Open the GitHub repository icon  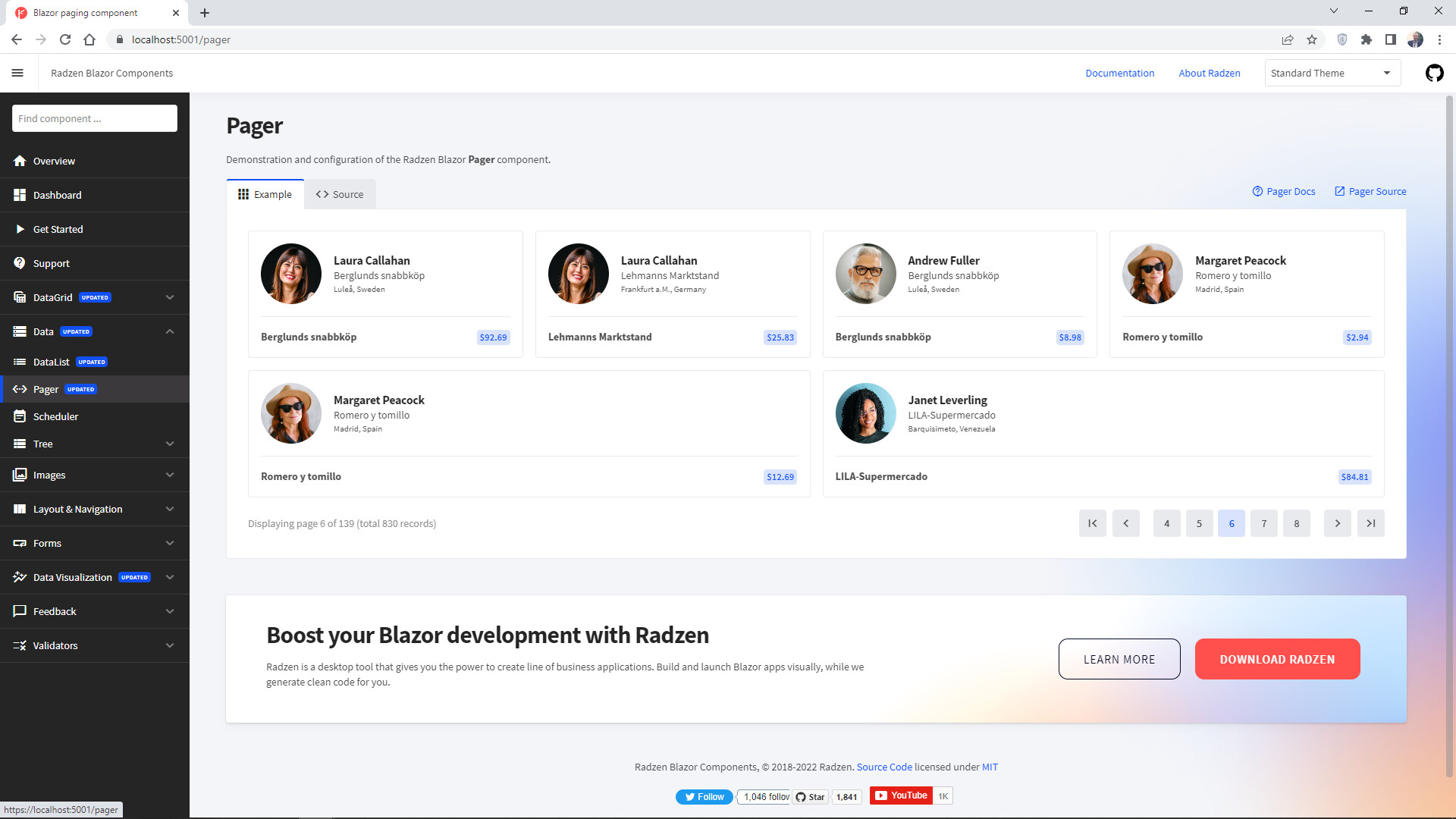(1434, 73)
